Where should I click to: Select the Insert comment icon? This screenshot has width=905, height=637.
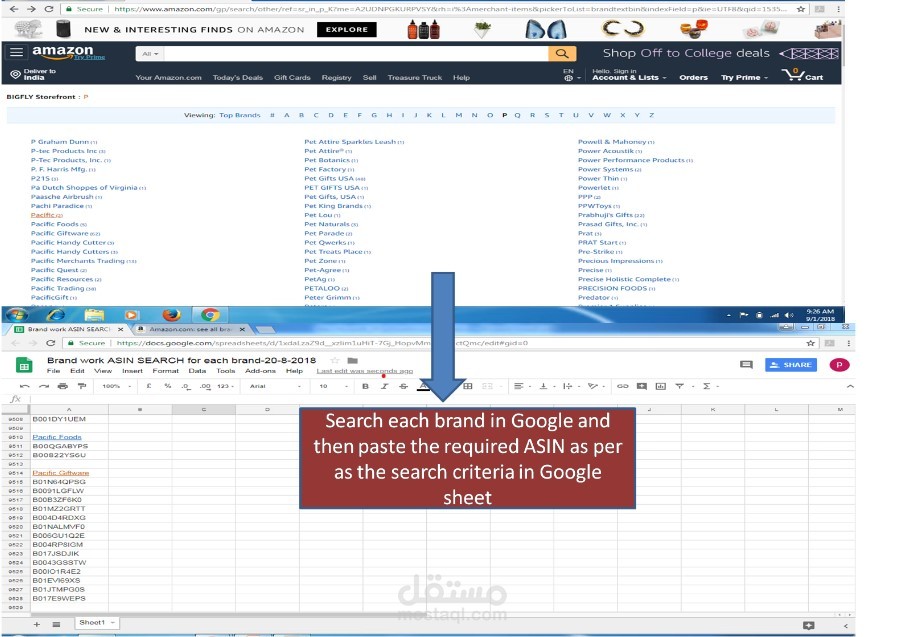[x=642, y=385]
